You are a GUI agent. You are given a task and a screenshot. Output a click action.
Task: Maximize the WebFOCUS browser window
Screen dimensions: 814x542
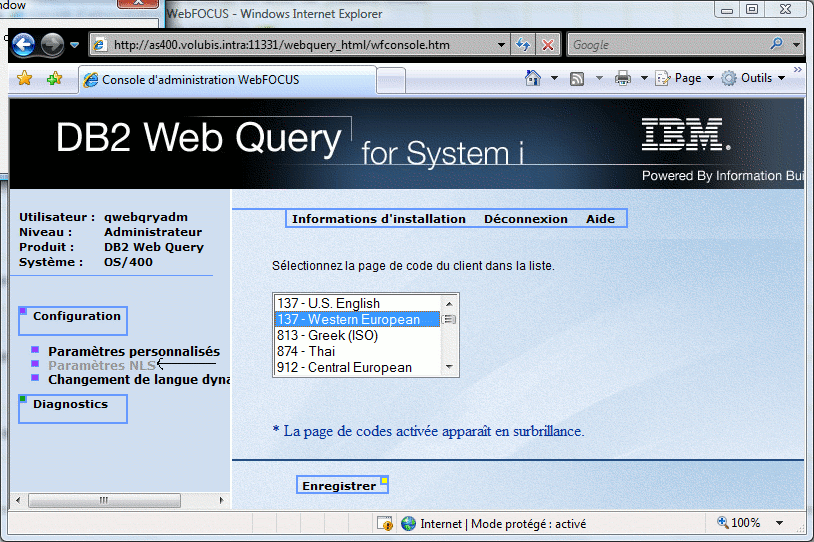pos(752,9)
